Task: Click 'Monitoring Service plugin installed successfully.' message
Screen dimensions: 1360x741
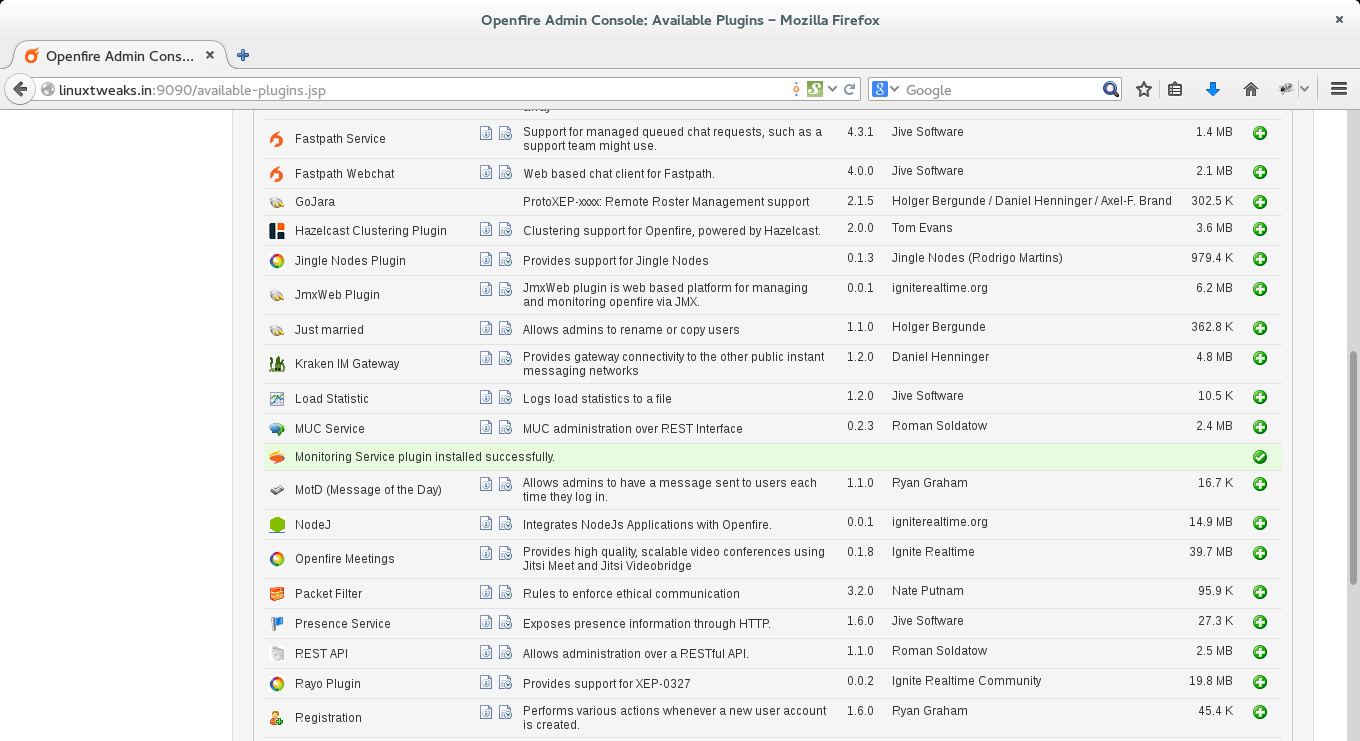Action: click(x=425, y=457)
